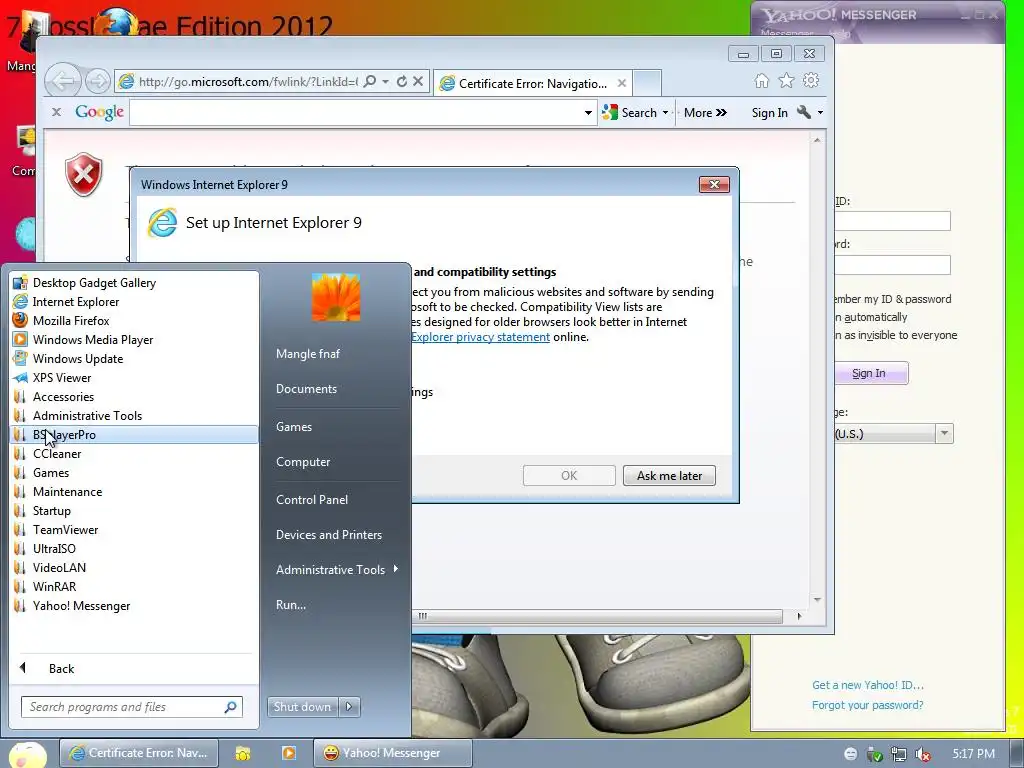Click the address bar search magnifier
Image resolution: width=1024 pixels, height=768 pixels.
pos(370,81)
